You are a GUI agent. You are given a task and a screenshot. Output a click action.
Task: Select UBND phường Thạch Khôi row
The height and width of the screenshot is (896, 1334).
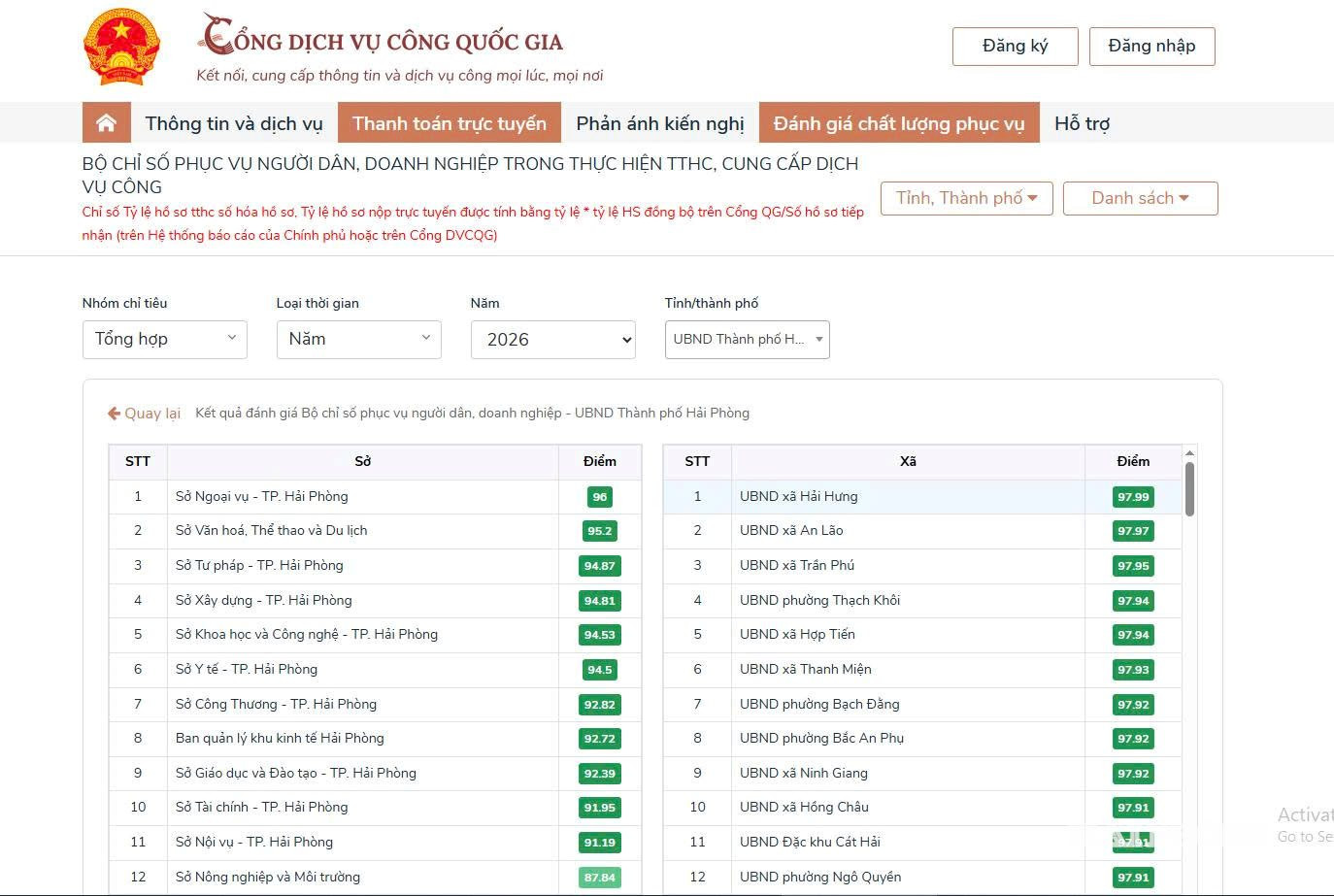(922, 601)
